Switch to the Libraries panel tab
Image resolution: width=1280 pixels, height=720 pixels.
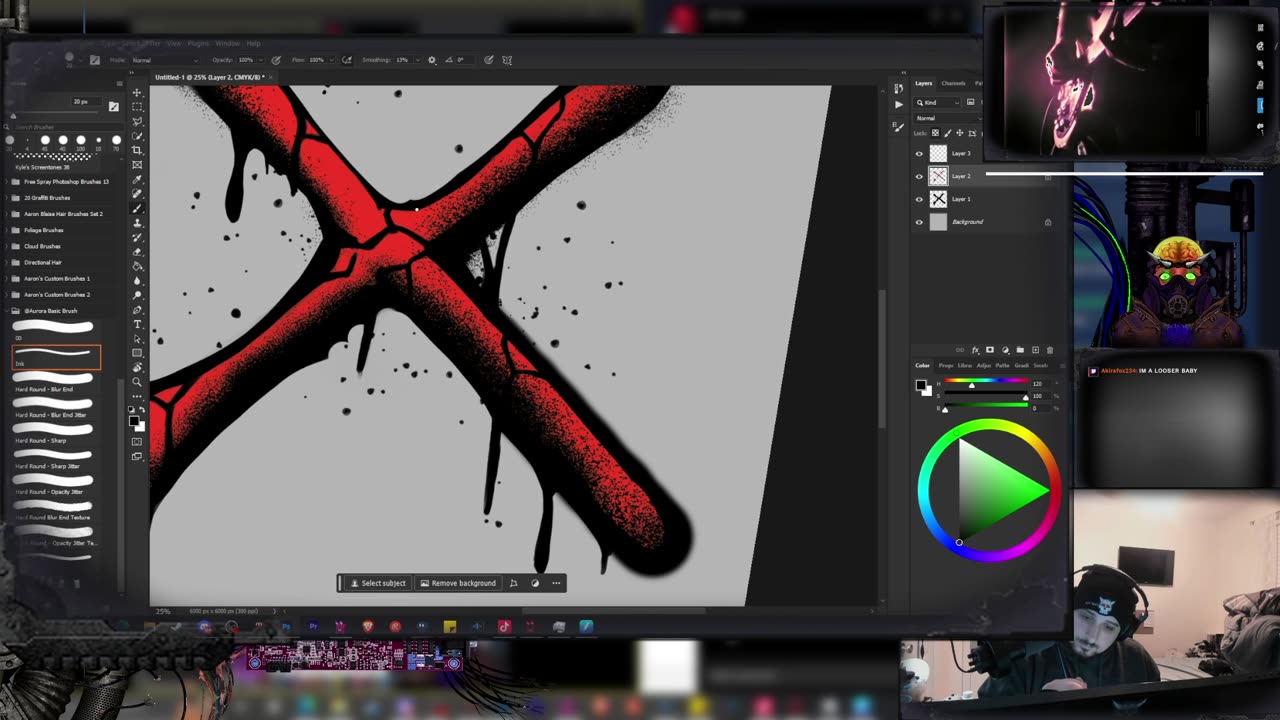[965, 365]
